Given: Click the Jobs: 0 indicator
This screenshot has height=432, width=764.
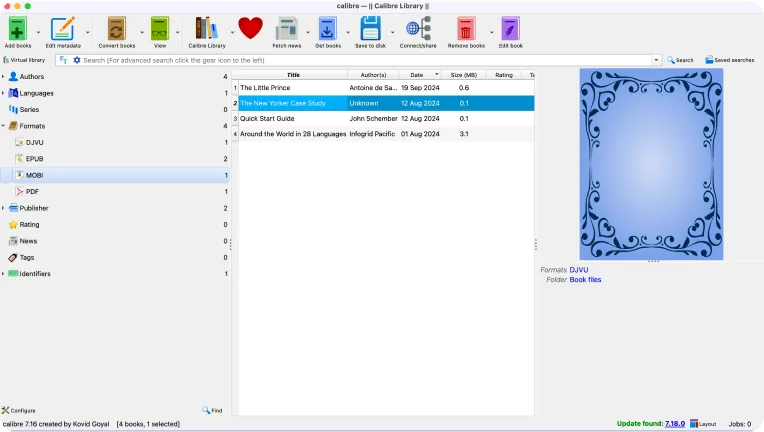Looking at the screenshot, I should pyautogui.click(x=740, y=424).
